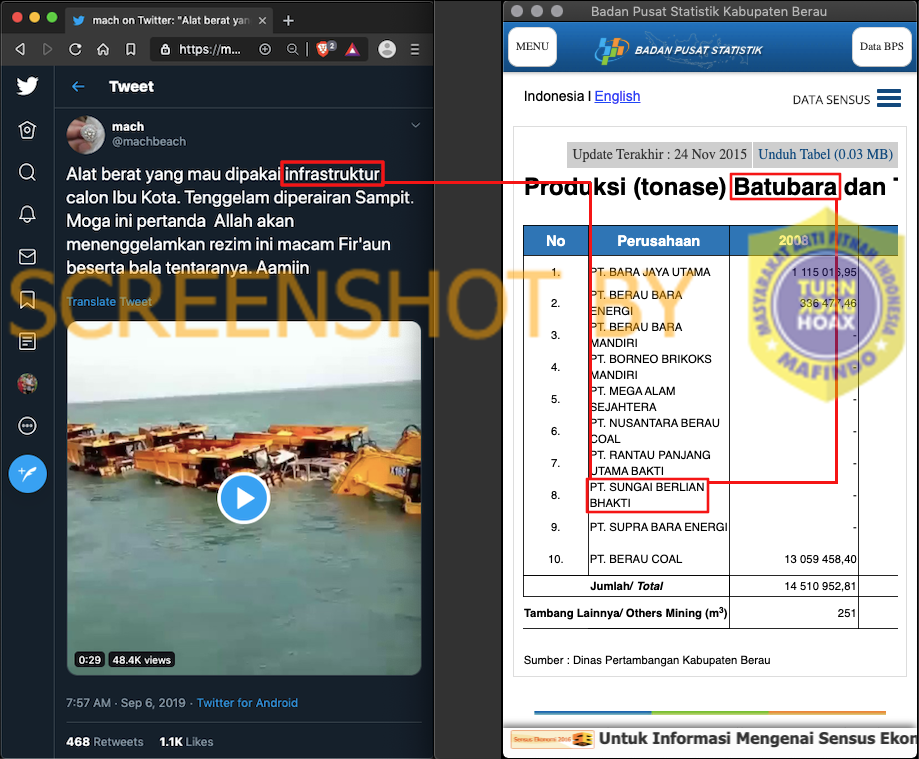Open mach's profile picture
Image resolution: width=919 pixels, height=759 pixels.
click(x=86, y=134)
